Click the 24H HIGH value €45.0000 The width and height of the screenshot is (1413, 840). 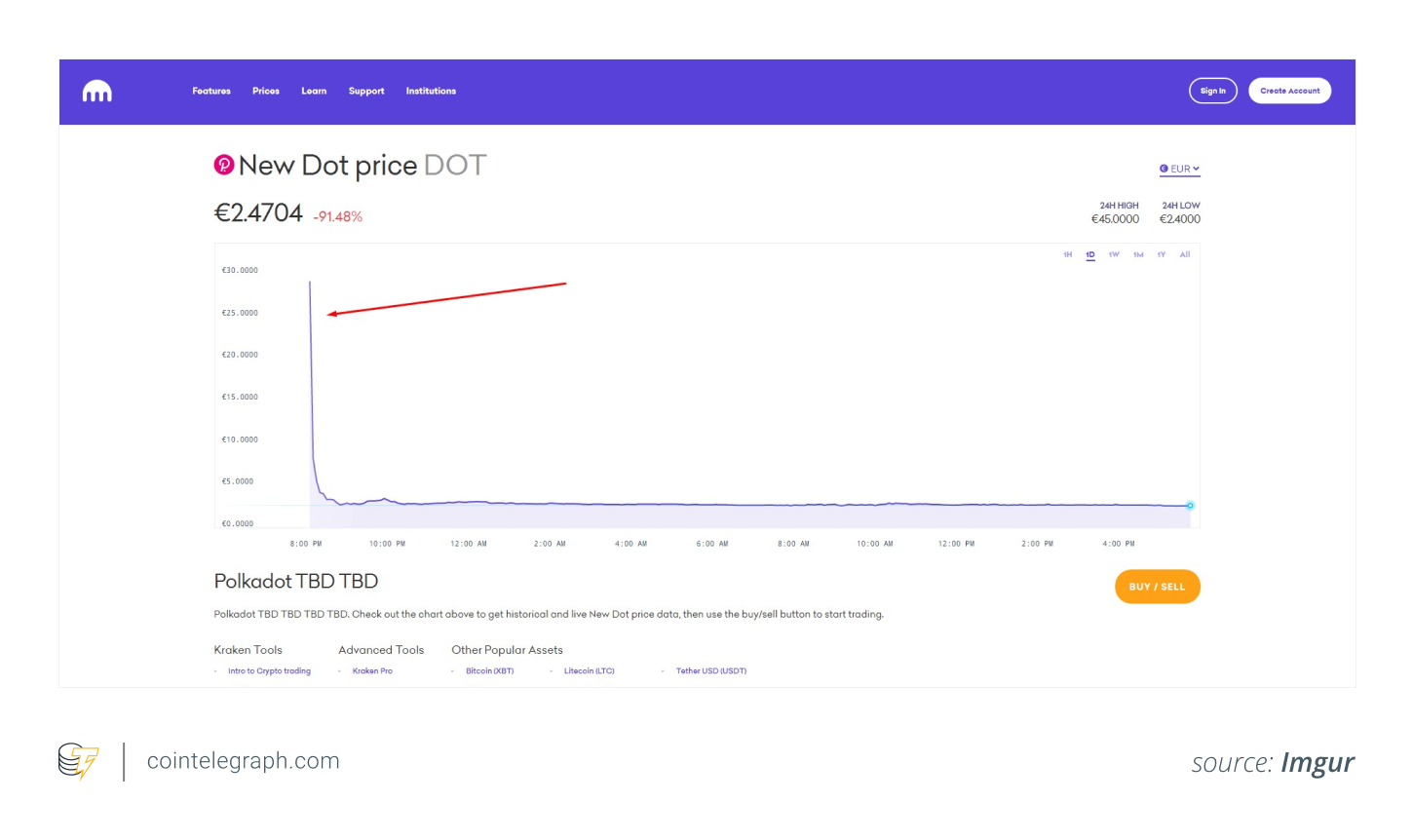[1115, 219]
